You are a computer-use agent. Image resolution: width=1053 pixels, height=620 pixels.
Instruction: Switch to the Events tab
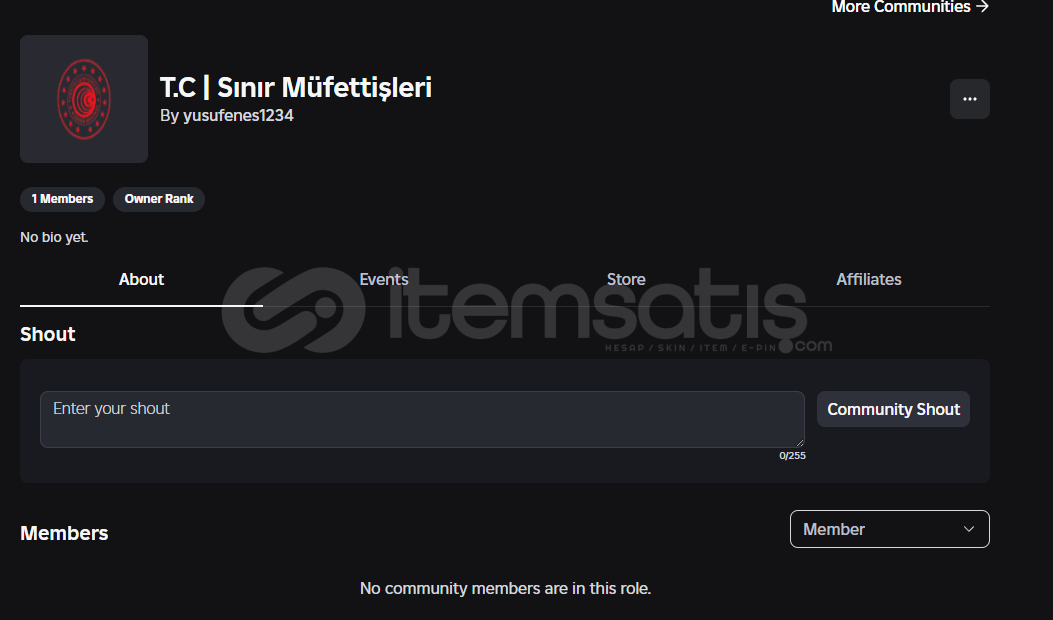coord(383,279)
